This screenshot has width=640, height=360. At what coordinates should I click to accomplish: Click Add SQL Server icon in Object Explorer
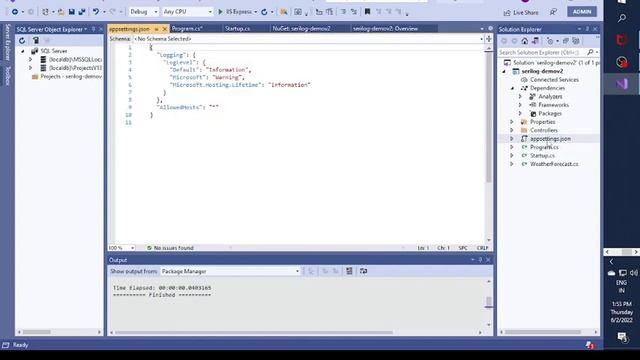coord(36,40)
